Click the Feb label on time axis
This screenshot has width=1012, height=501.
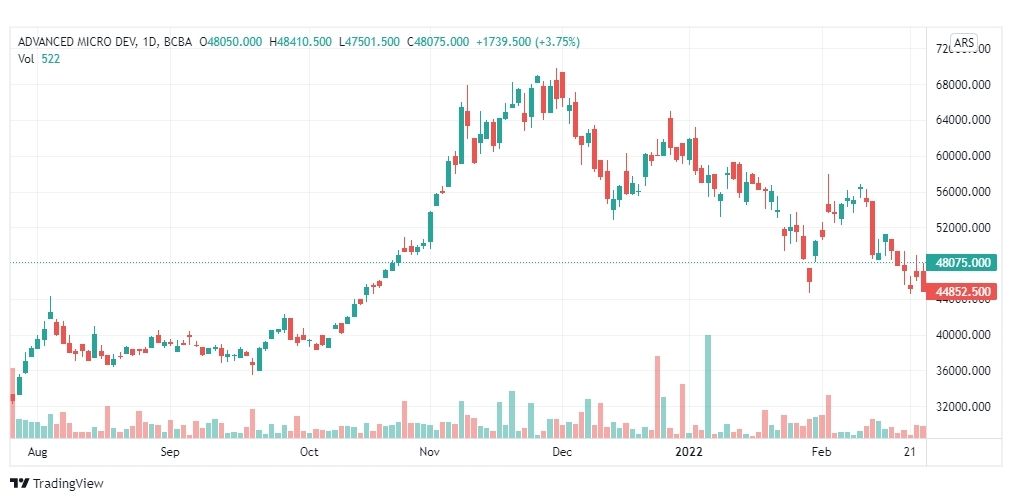(821, 452)
